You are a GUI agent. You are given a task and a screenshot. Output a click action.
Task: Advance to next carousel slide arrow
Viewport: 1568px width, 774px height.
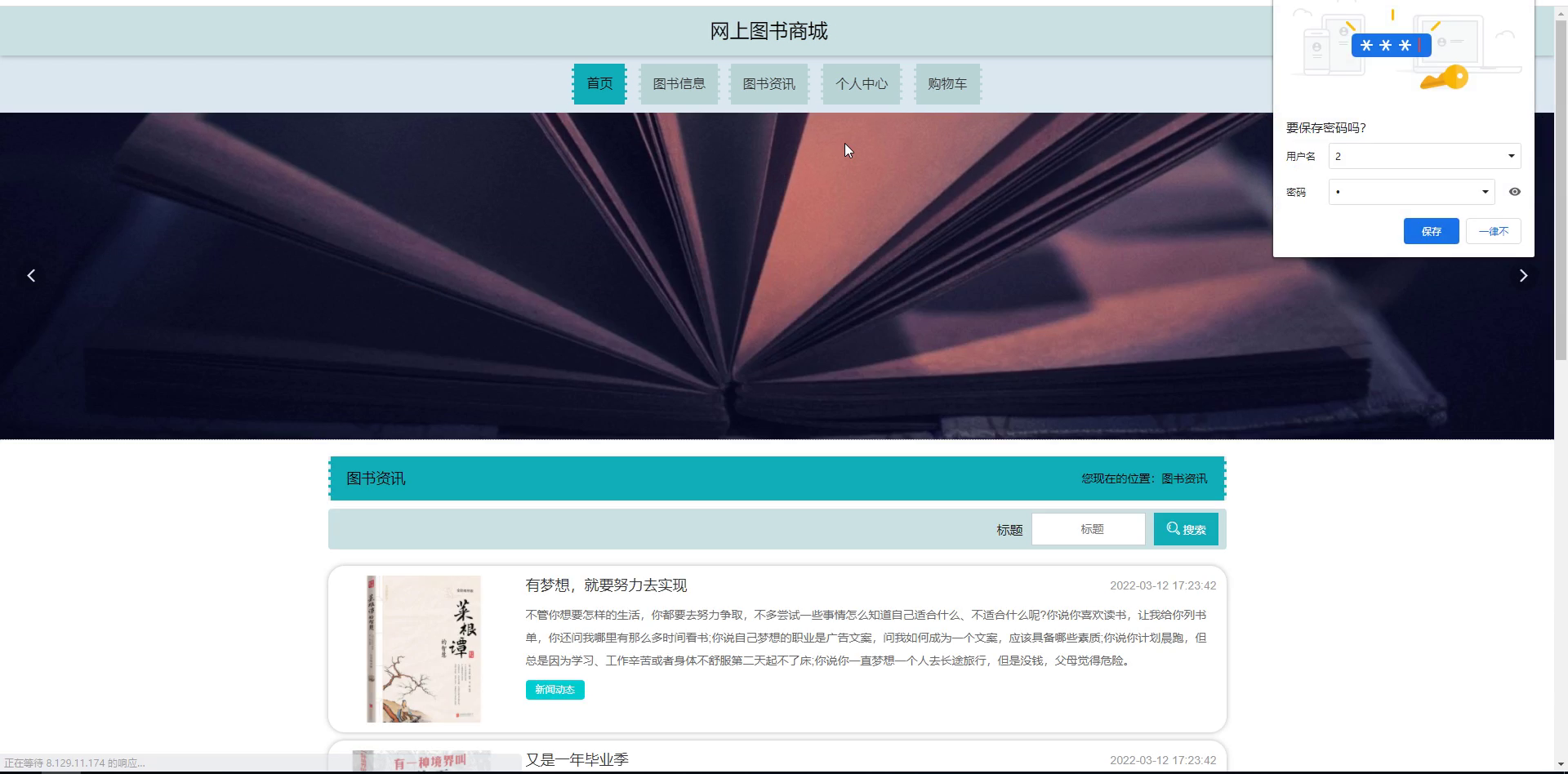pos(1523,276)
